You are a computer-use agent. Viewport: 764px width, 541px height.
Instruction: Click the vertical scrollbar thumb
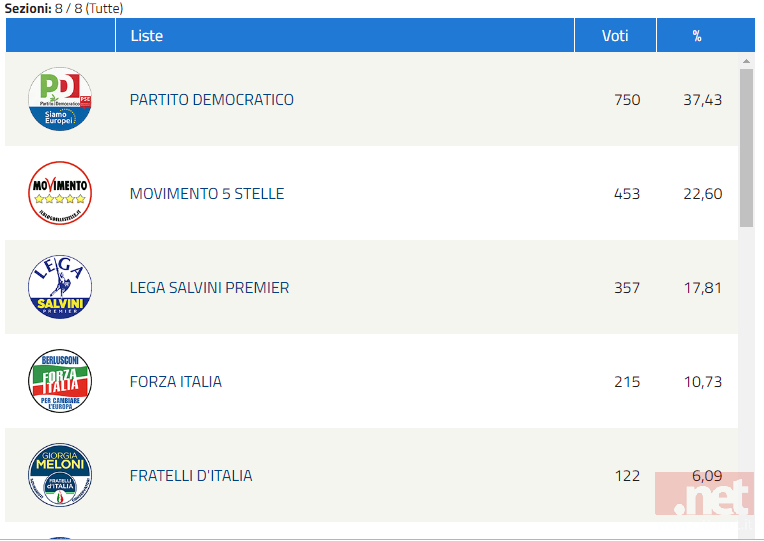[746, 148]
